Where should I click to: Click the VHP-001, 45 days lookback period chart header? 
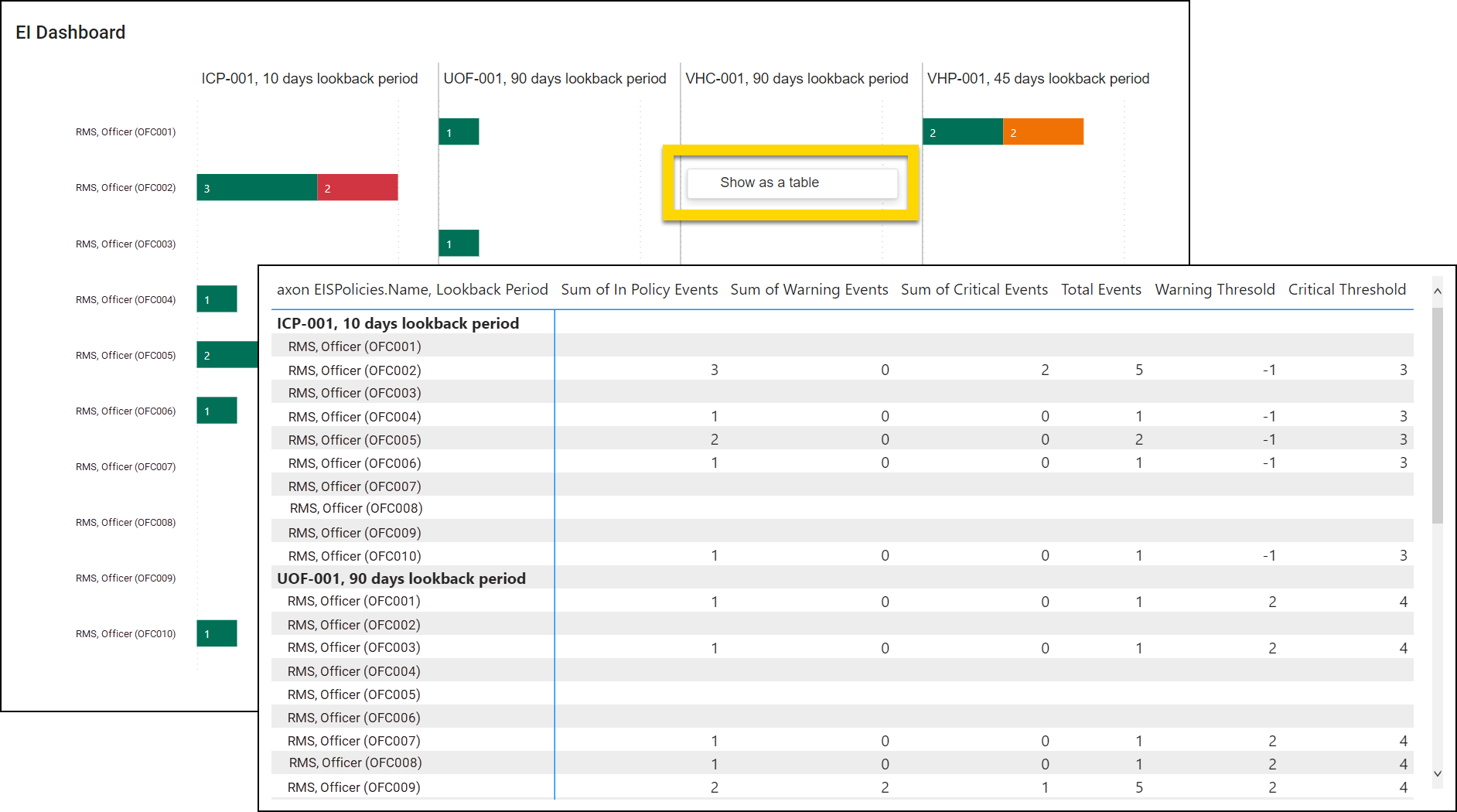point(1038,79)
